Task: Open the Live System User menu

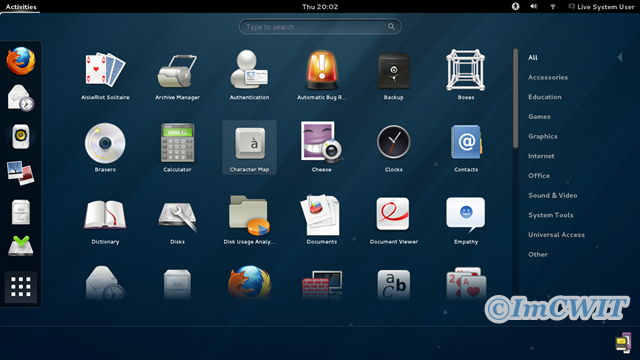Action: [601, 7]
